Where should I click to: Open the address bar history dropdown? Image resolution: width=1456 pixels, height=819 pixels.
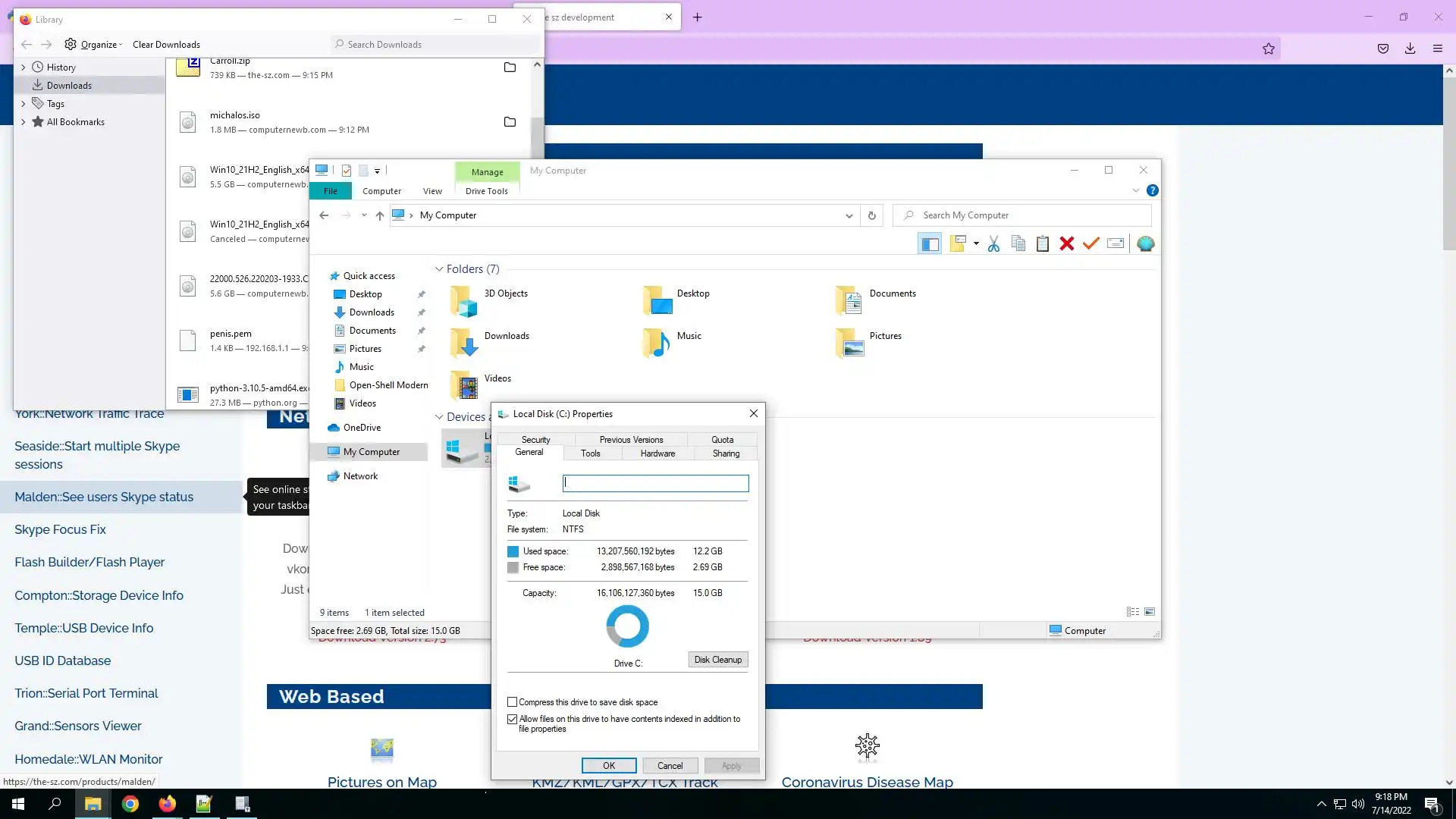(849, 216)
